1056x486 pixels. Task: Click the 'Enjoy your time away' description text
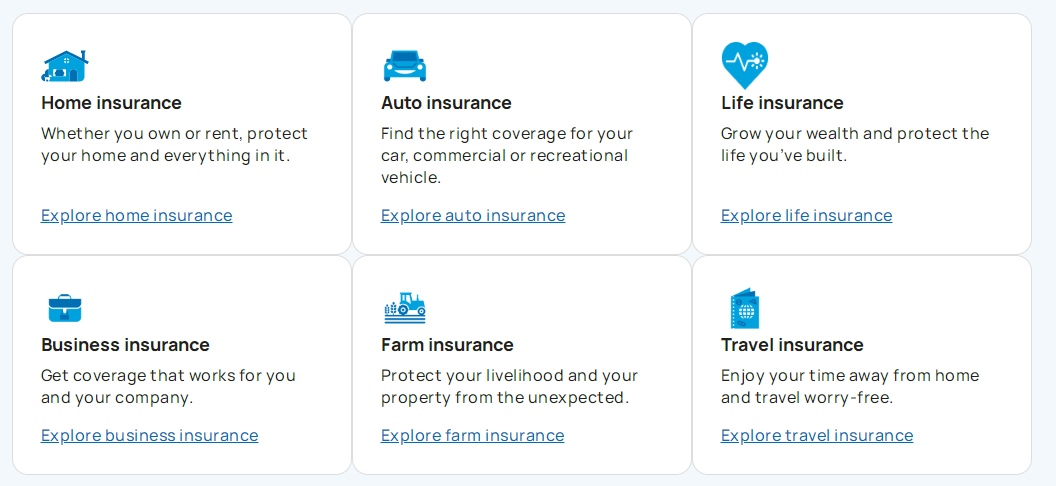850,386
